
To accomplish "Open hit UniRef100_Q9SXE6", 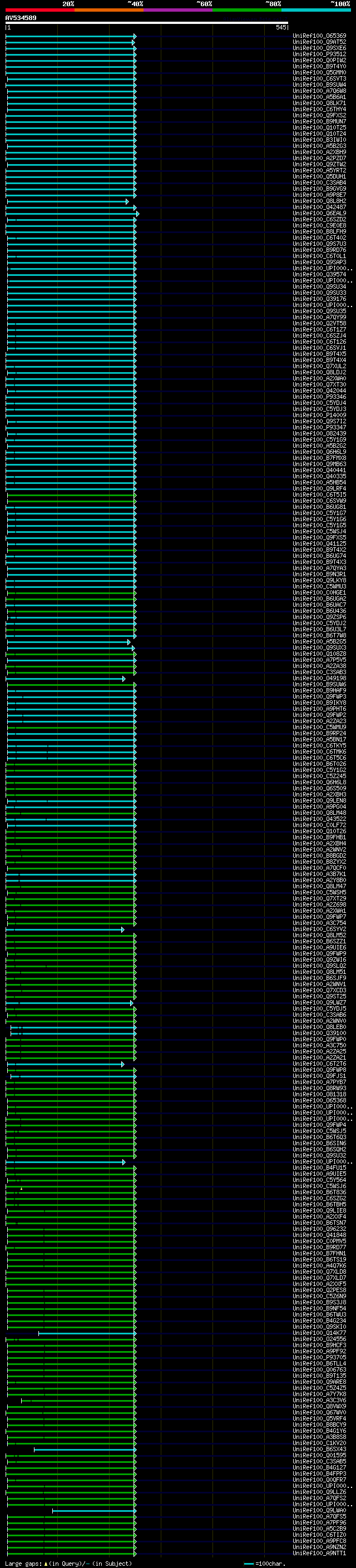I will (319, 48).
